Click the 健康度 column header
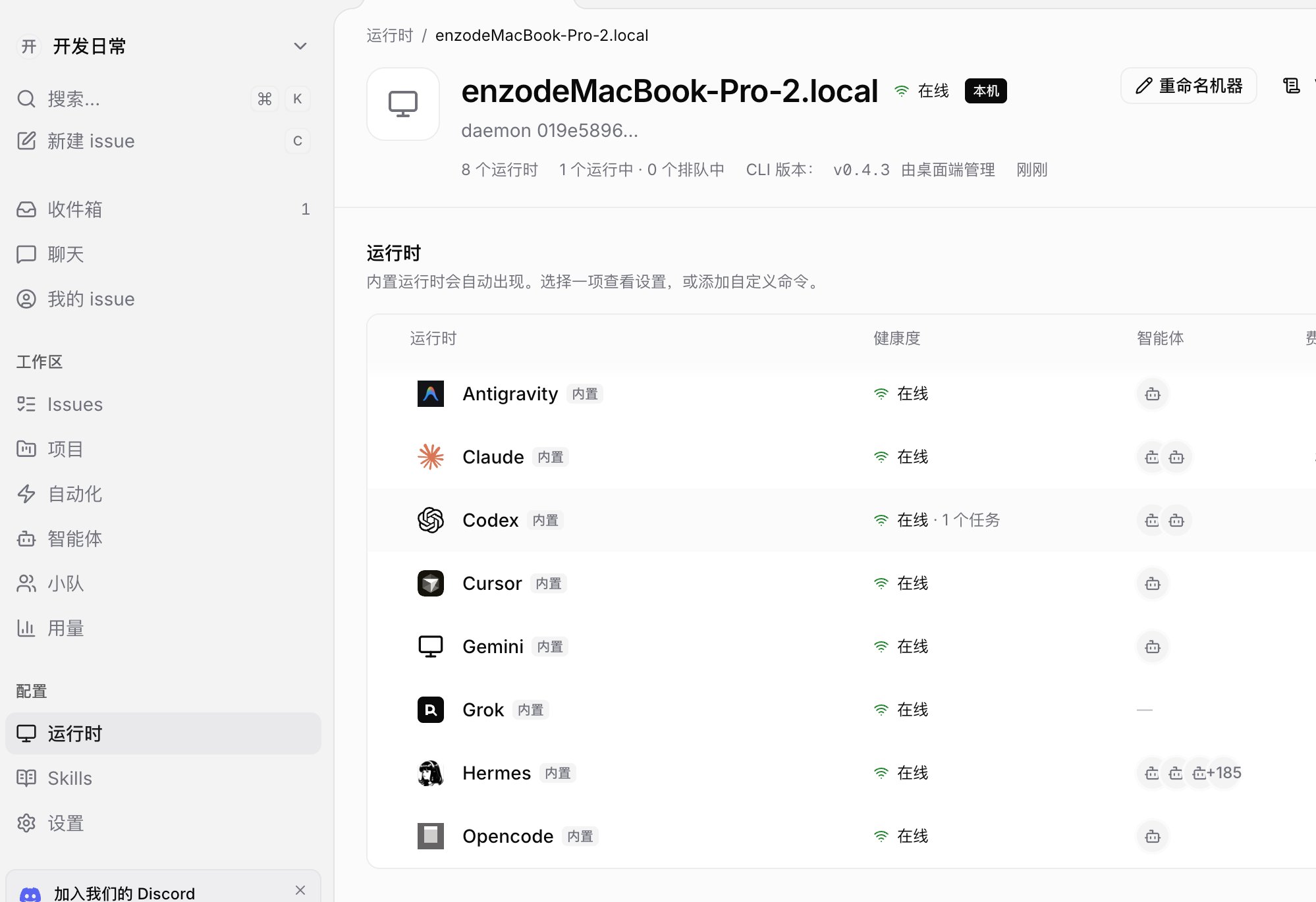 coord(896,338)
